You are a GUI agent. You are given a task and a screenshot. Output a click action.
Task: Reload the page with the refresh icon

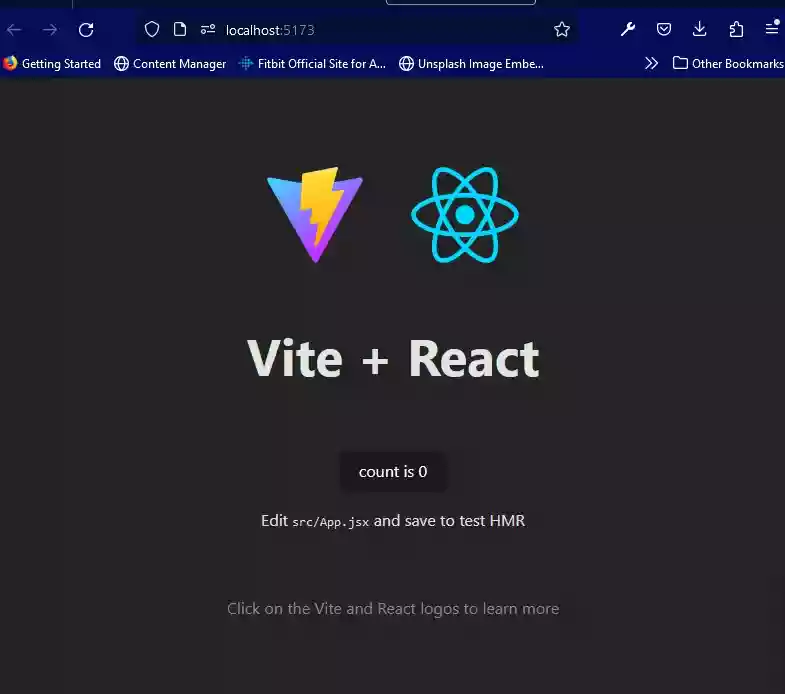86,30
